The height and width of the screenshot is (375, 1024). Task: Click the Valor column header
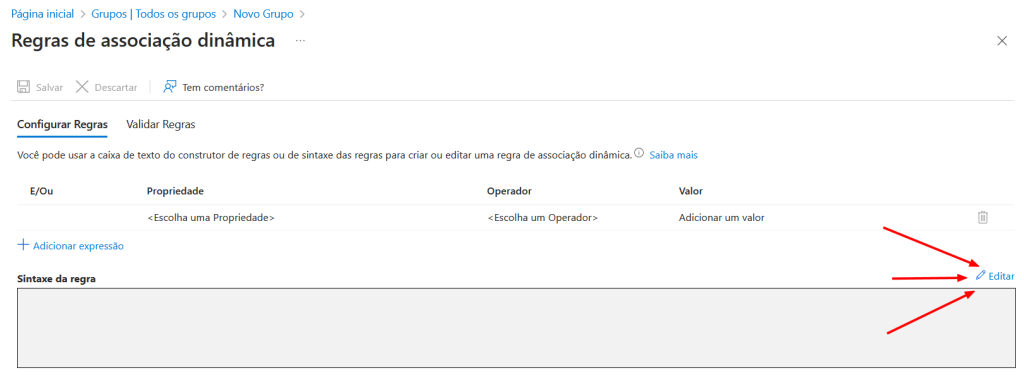tap(691, 191)
